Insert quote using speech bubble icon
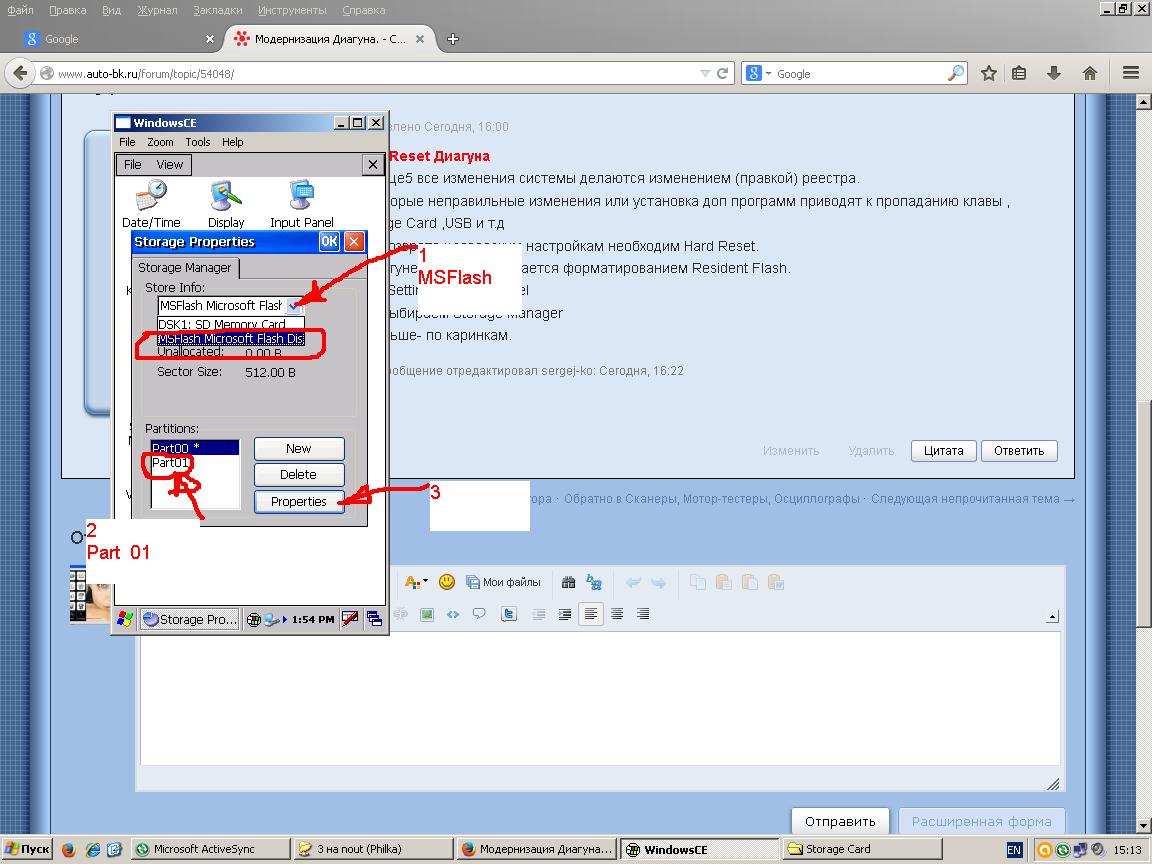Viewport: 1152px width, 864px height. (x=479, y=614)
